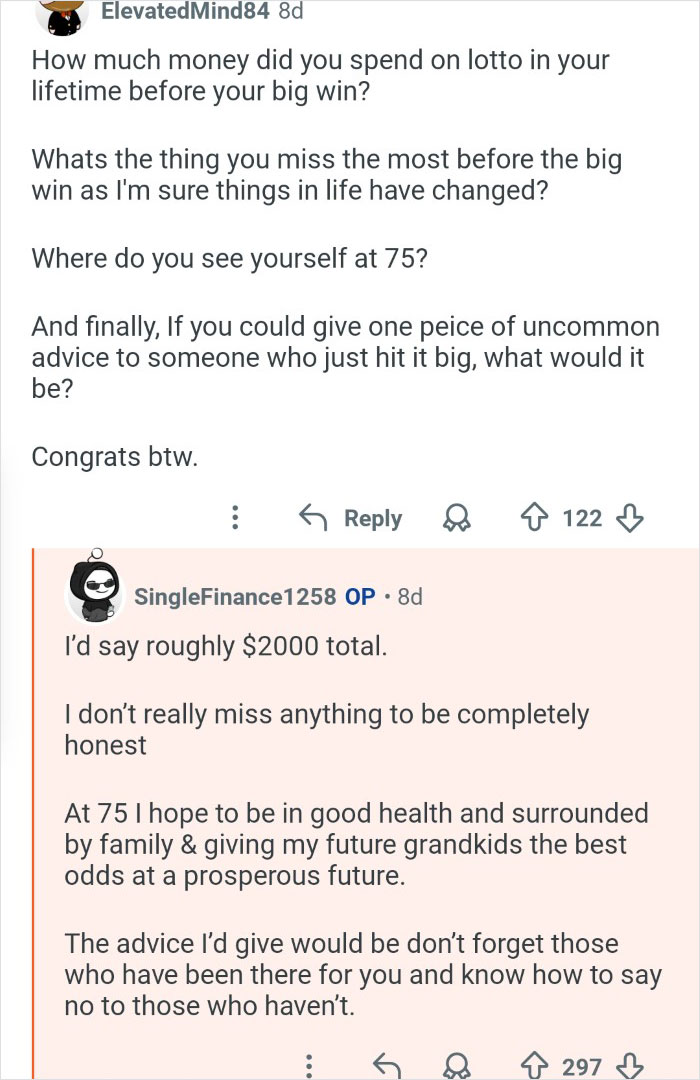Open the overflow menu on ElevatedMind84's comment
The image size is (700, 1080).
pos(236,518)
